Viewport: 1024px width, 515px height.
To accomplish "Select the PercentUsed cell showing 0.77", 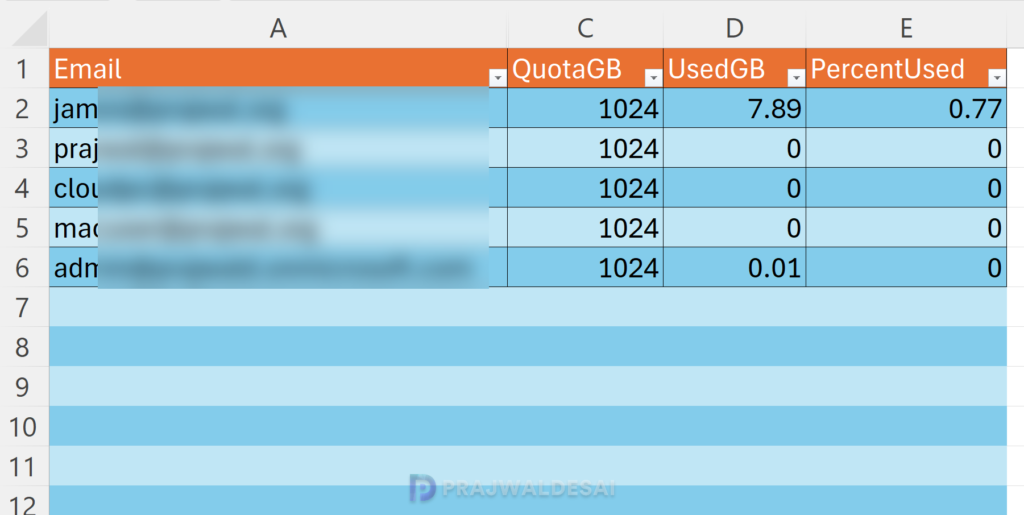I will tap(906, 108).
